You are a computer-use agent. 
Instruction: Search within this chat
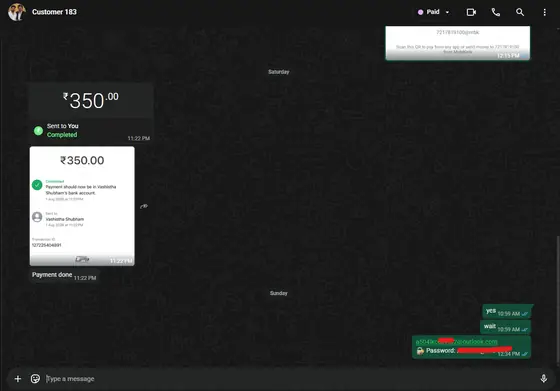click(520, 12)
